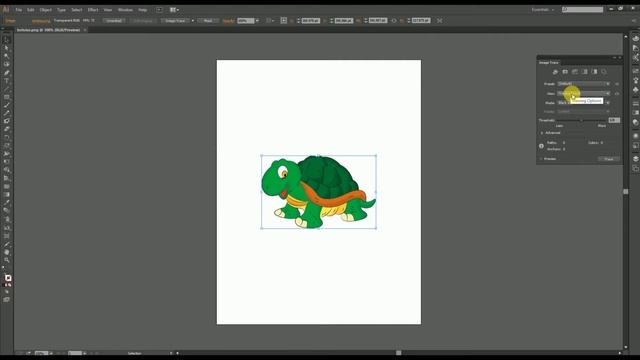Image resolution: width=640 pixels, height=360 pixels.
Task: Open the View dropdown in Image Trace
Action: (x=584, y=93)
